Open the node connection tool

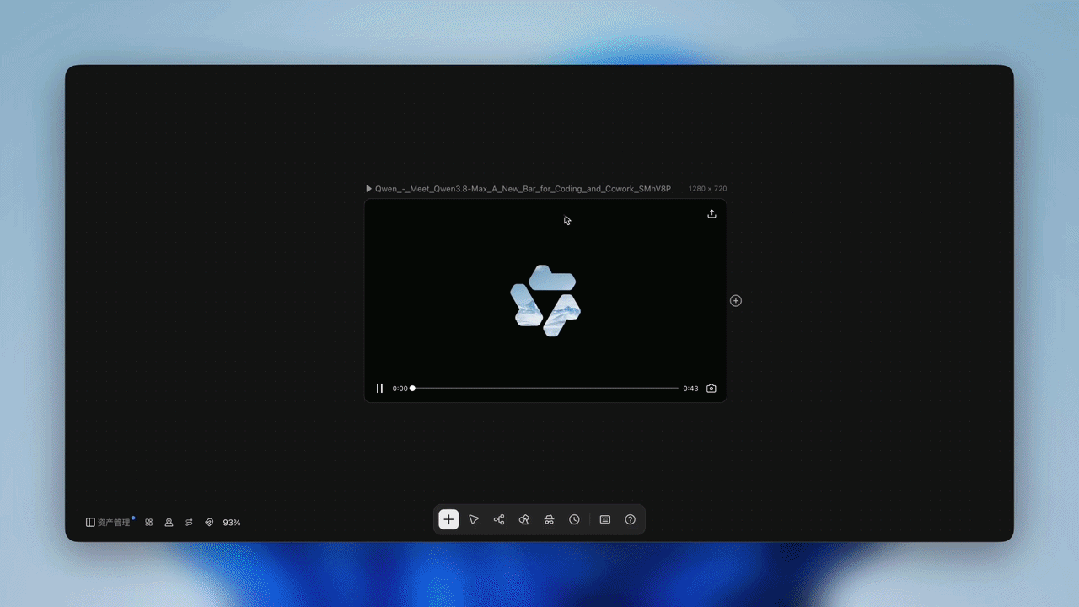tap(499, 520)
